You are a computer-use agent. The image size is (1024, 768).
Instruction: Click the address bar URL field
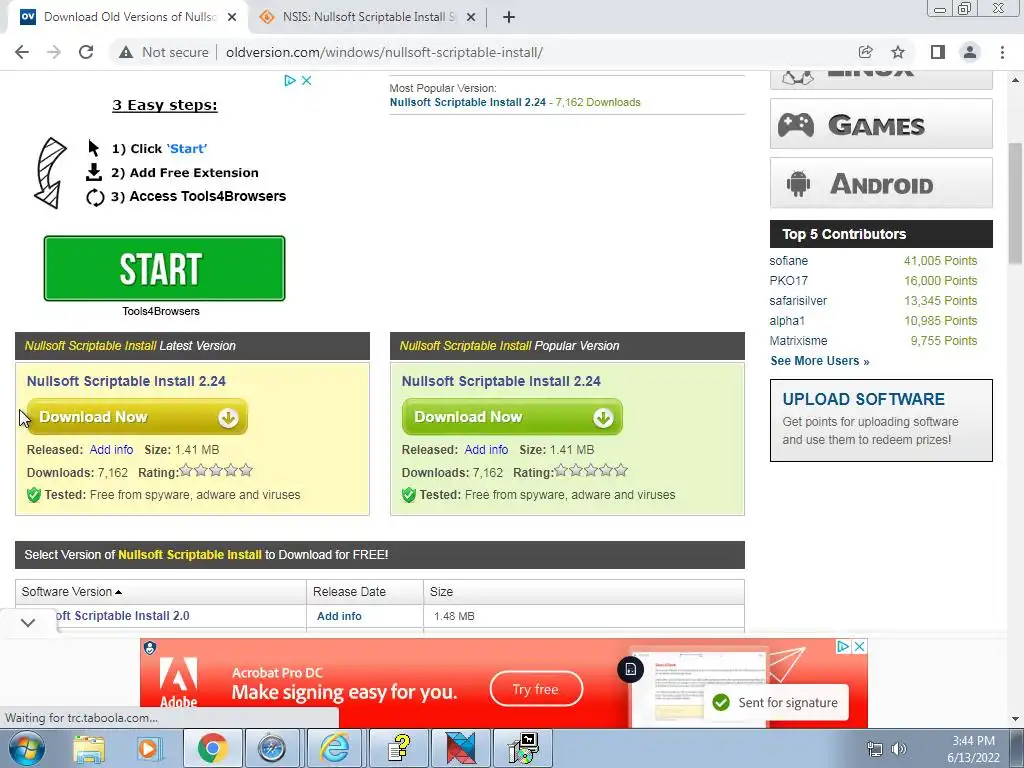(x=384, y=52)
